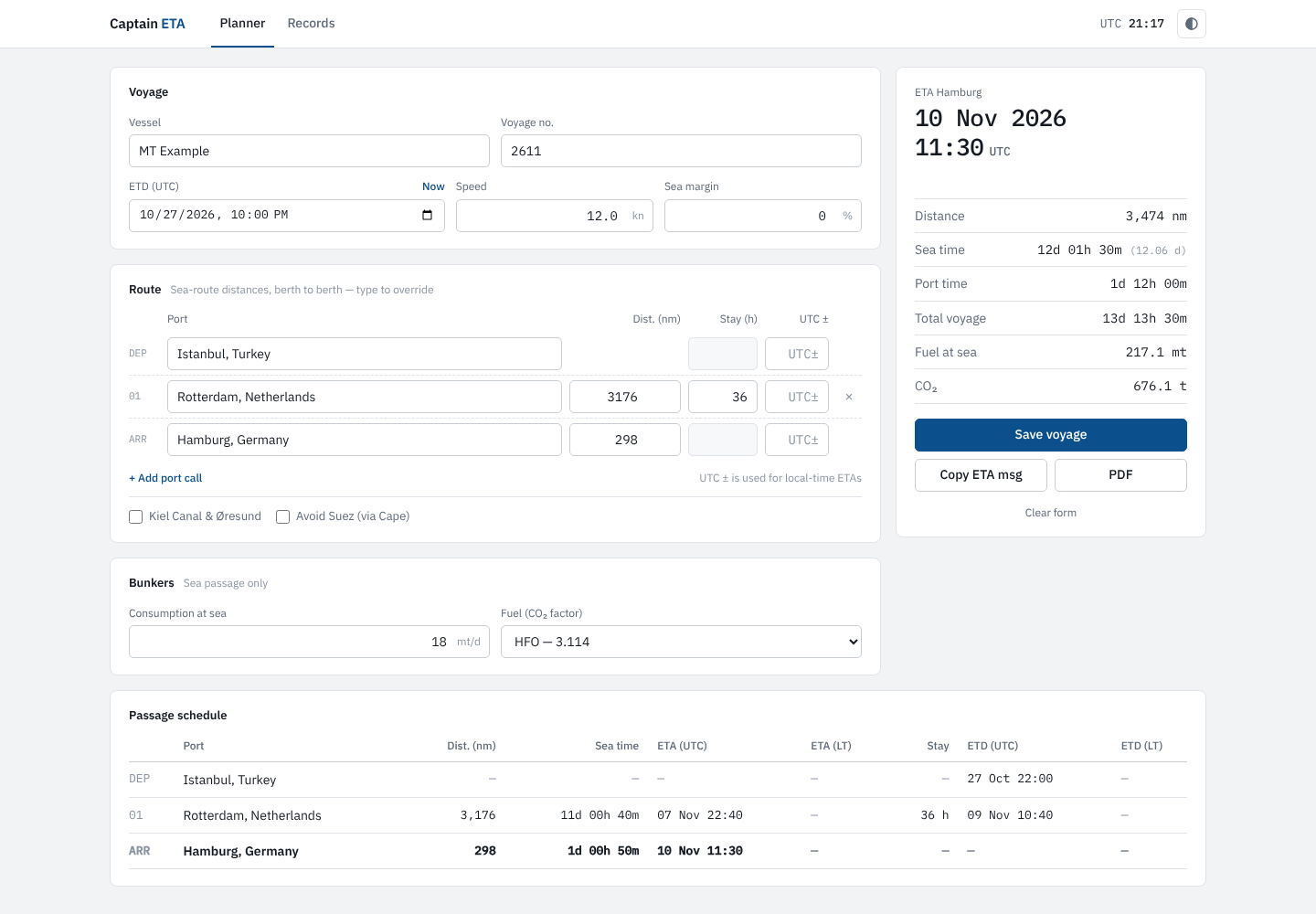
Task: Focus the Vessel name field
Action: (309, 151)
